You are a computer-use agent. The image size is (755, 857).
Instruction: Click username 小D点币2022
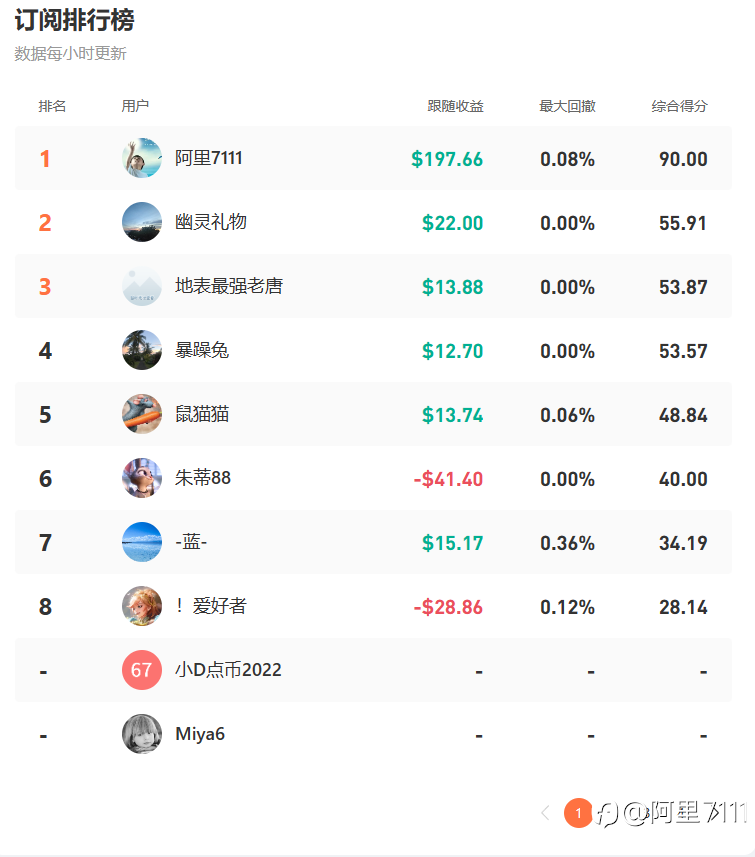[x=228, y=670]
